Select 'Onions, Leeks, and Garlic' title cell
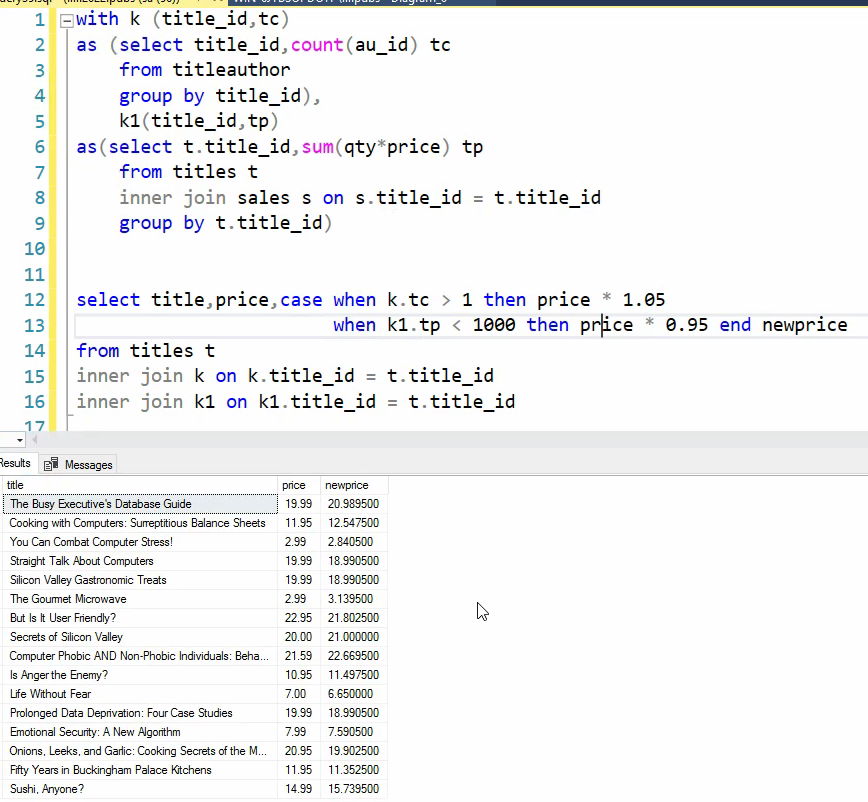This screenshot has width=868, height=802. click(140, 751)
